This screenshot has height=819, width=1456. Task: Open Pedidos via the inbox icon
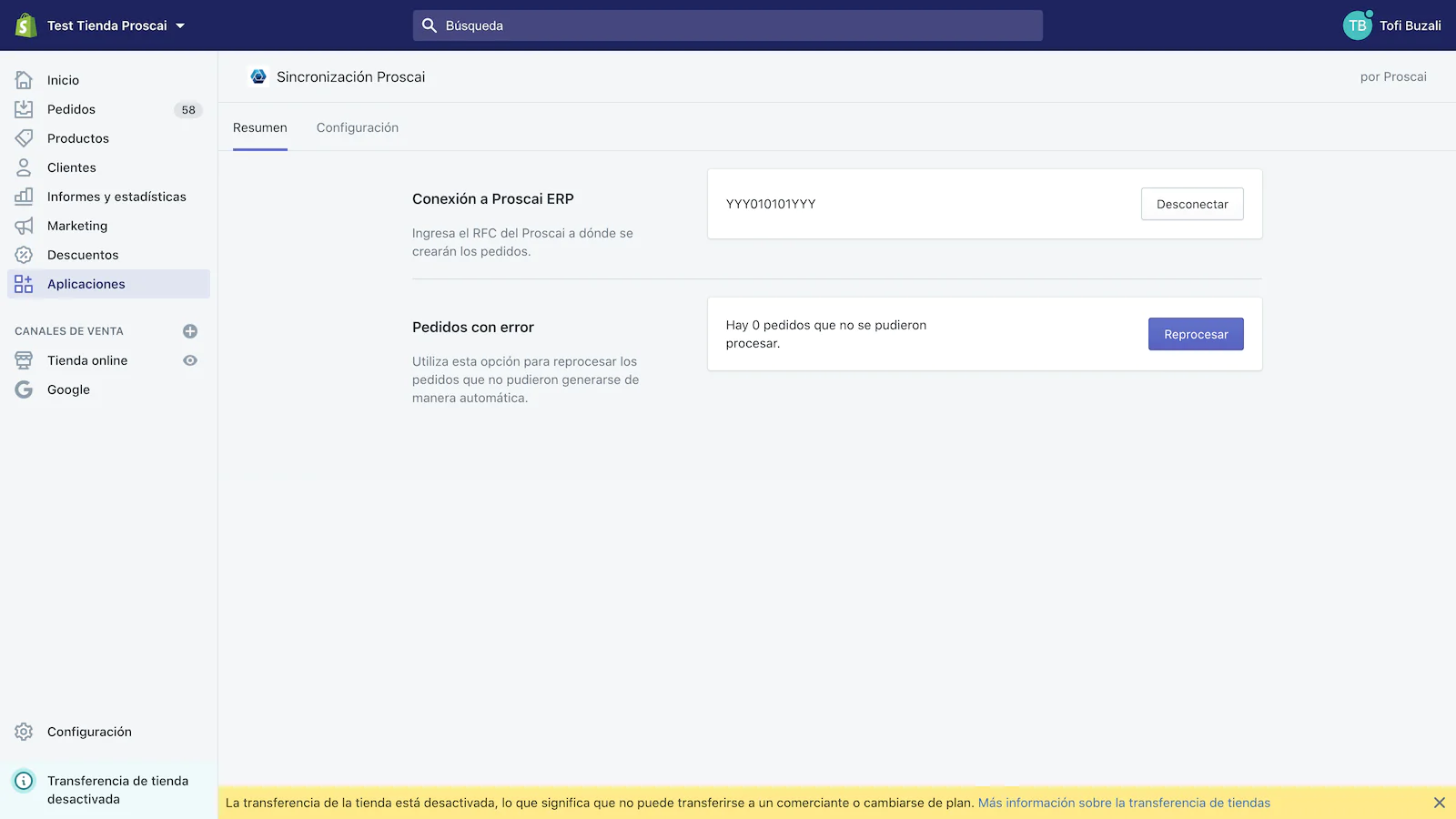click(x=24, y=109)
